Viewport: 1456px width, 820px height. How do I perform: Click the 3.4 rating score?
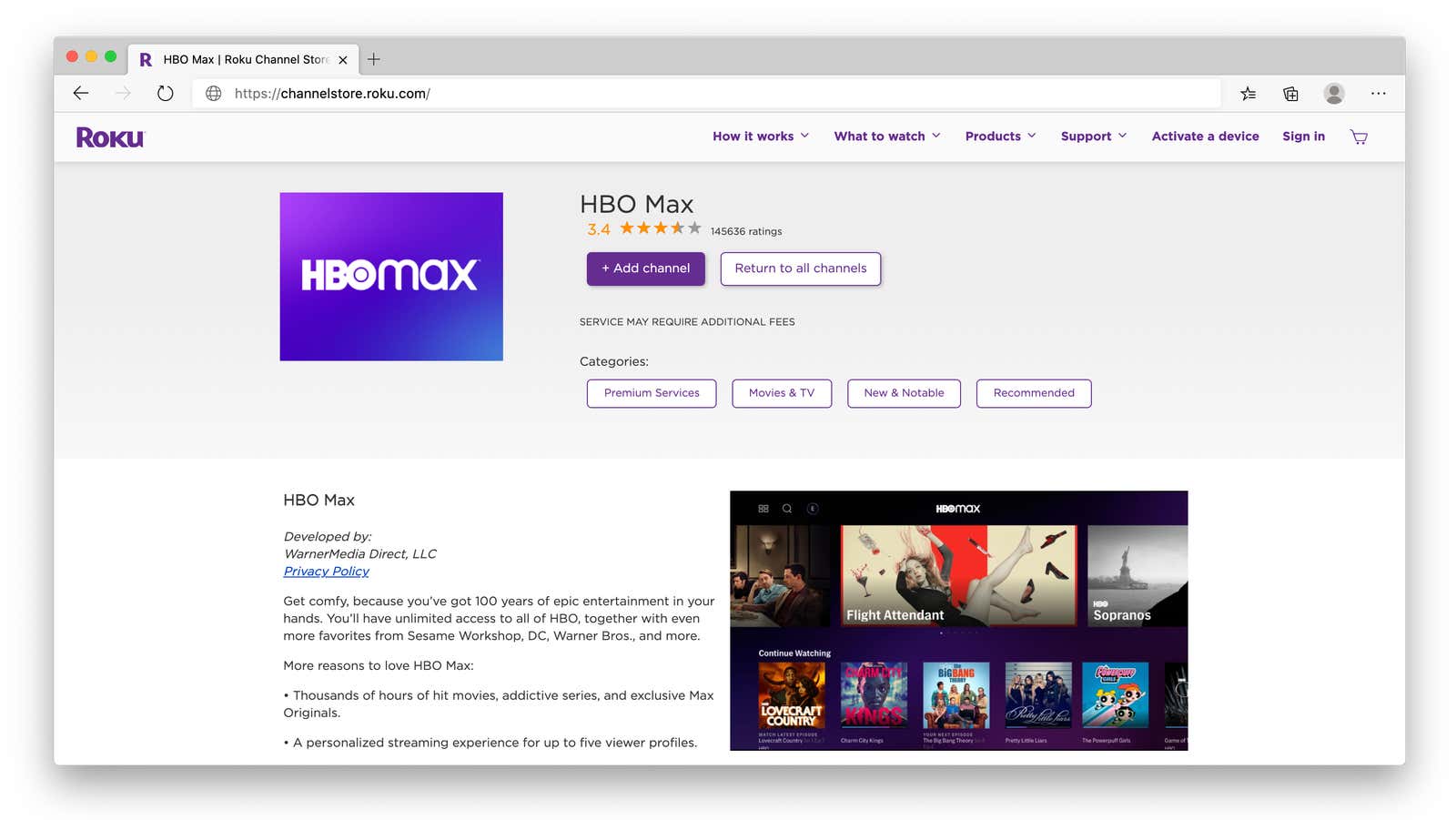click(599, 229)
